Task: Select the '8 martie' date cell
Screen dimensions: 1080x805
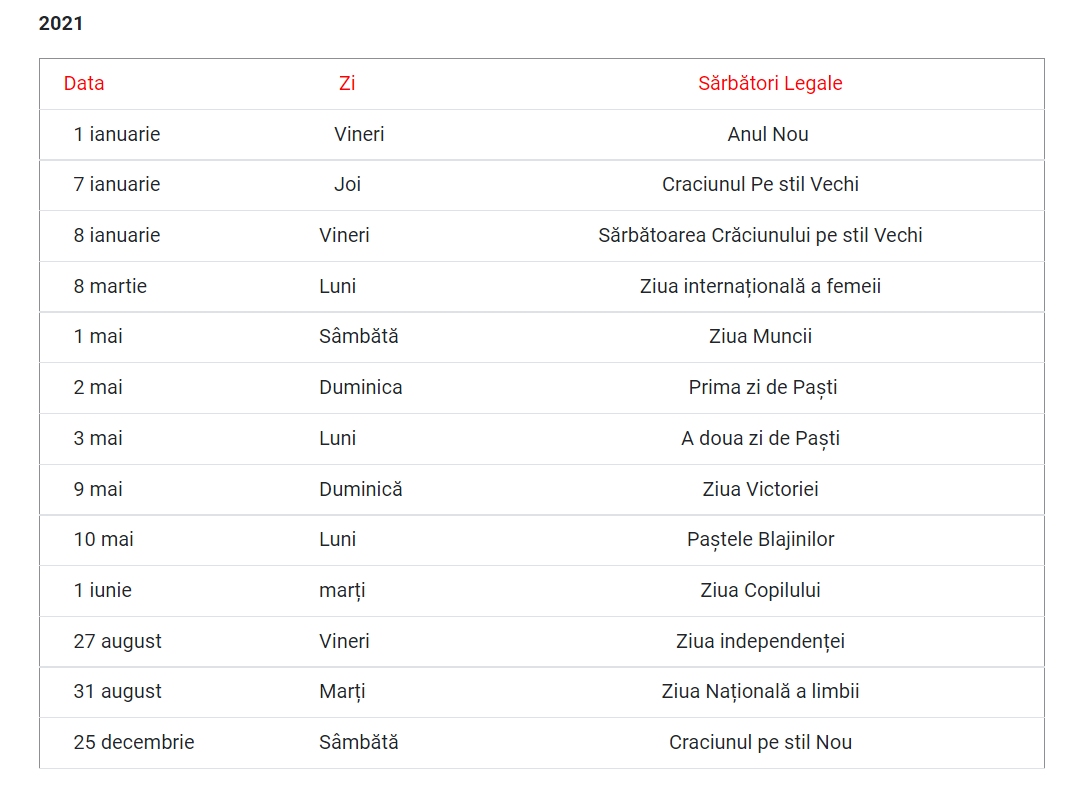Action: point(110,287)
